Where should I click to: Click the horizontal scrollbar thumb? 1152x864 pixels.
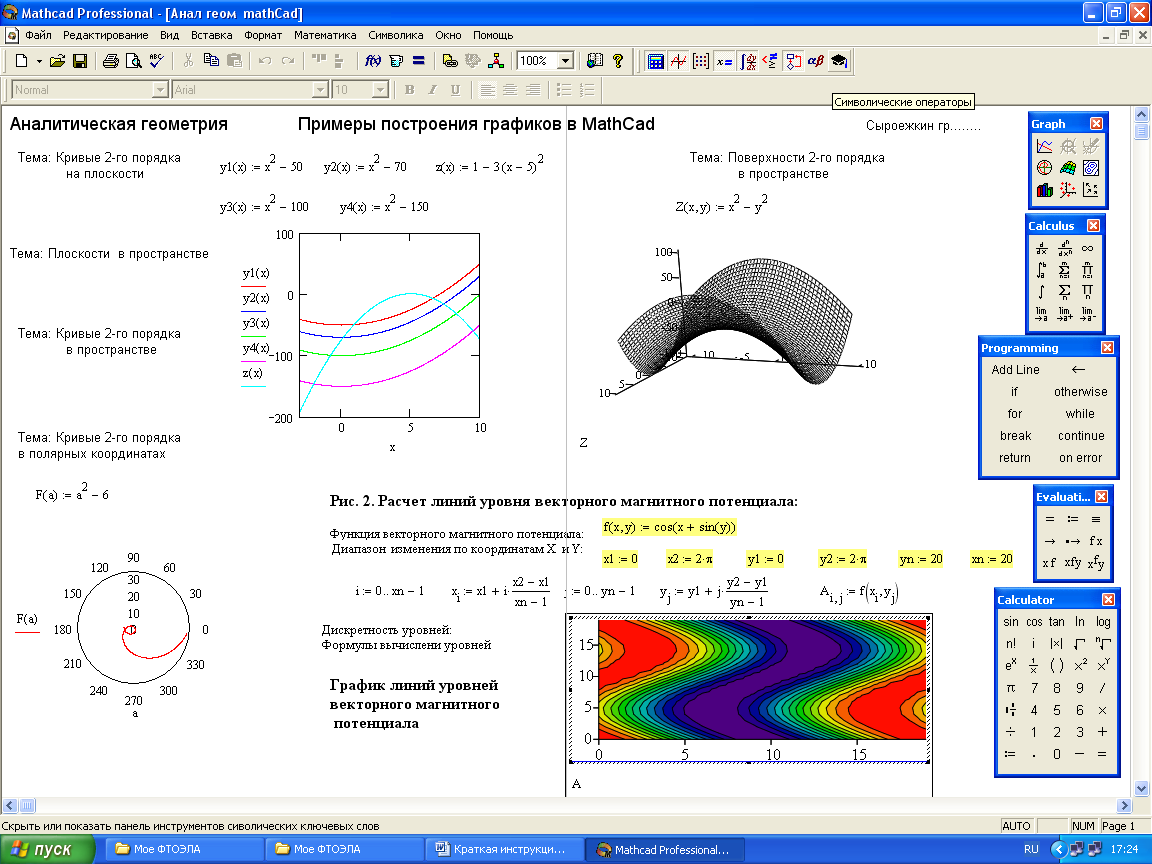tap(27, 805)
